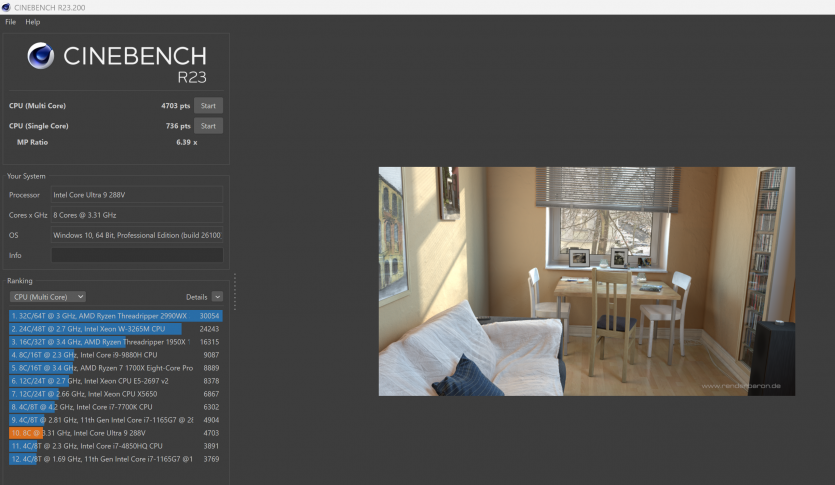The width and height of the screenshot is (835, 485).
Task: Click the panel splitter handle beside Ranking
Action: pos(235,290)
